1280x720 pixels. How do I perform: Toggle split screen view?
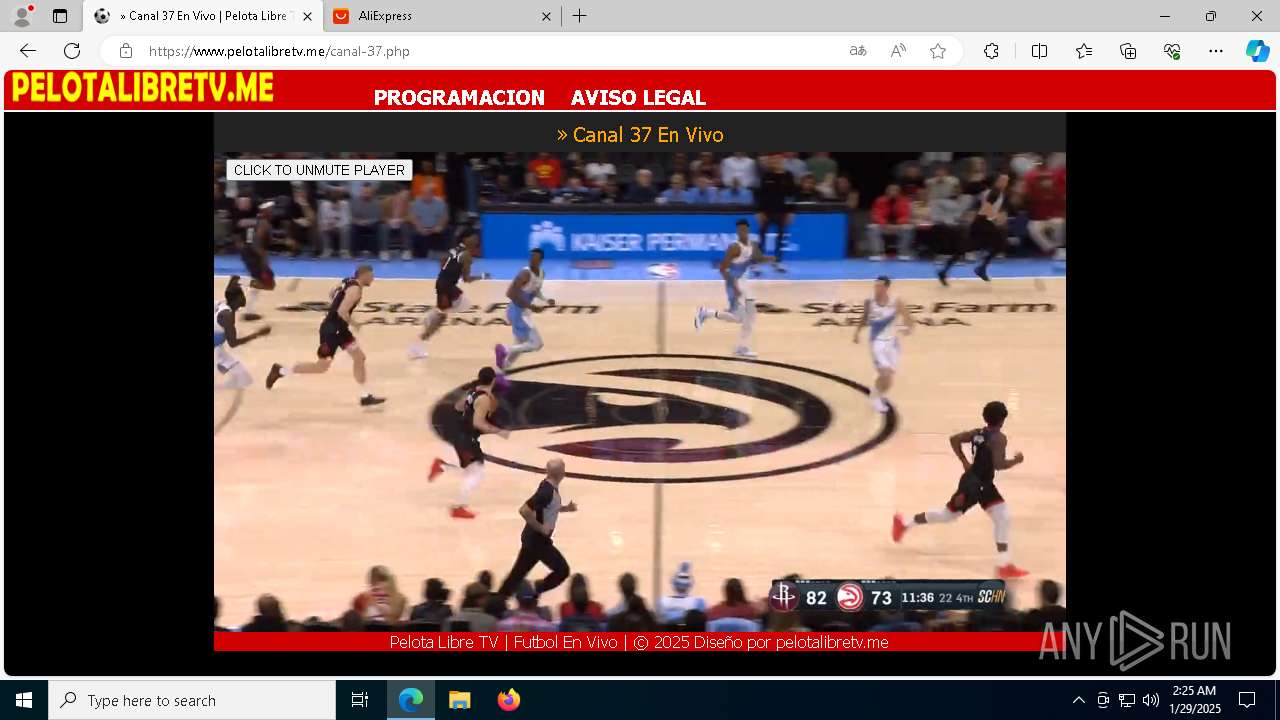pos(1039,51)
